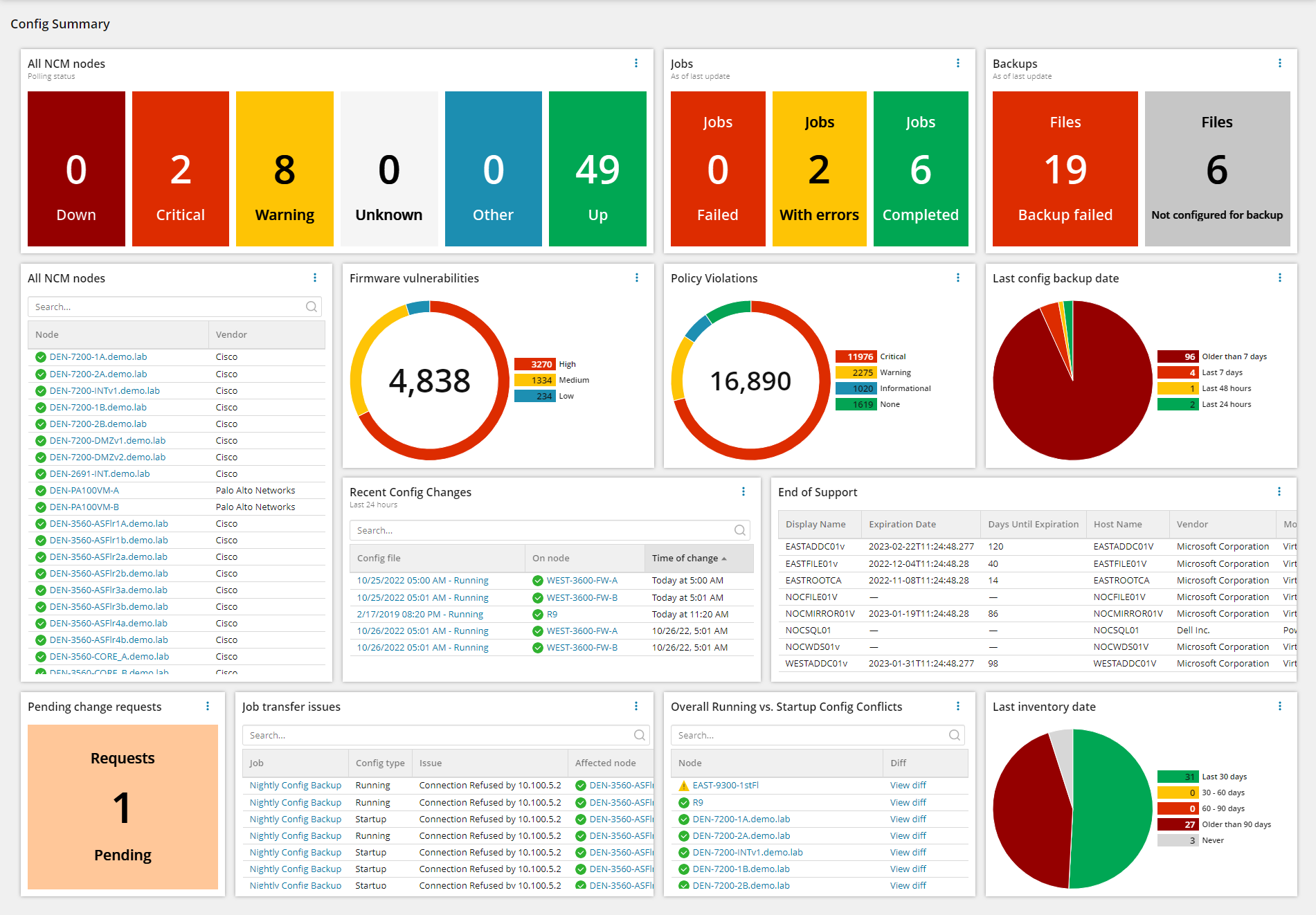Open kebab menu on Jobs widget
This screenshot has width=1316, height=915.
click(958, 63)
